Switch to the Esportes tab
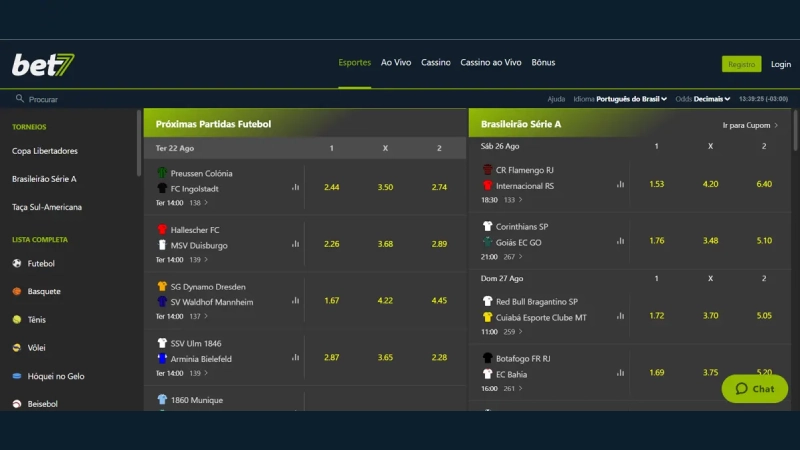The image size is (800, 450). [355, 62]
